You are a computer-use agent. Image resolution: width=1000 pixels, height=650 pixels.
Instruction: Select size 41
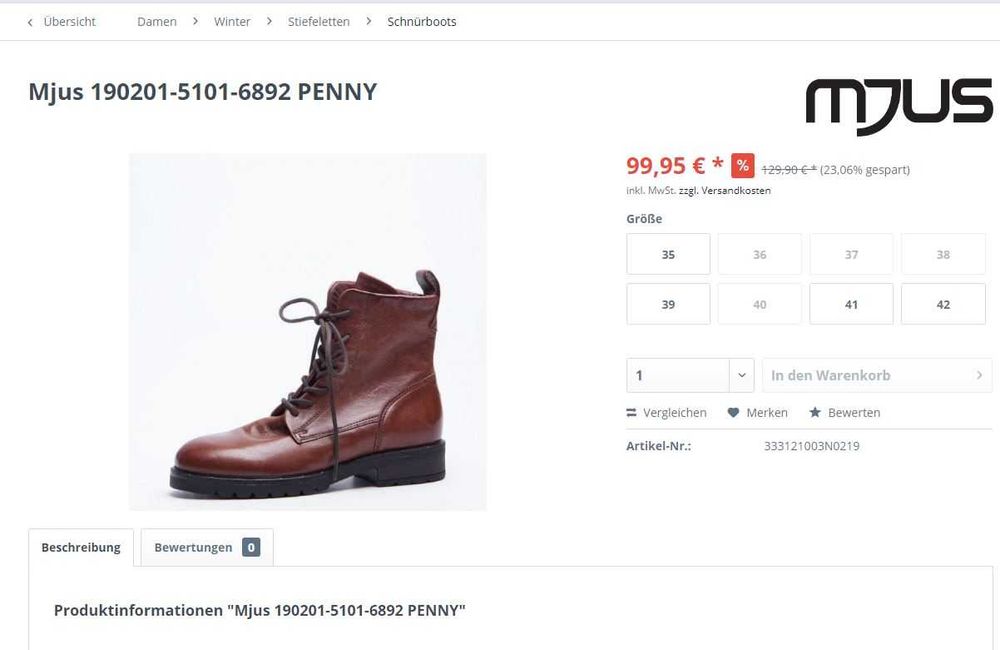pos(851,305)
